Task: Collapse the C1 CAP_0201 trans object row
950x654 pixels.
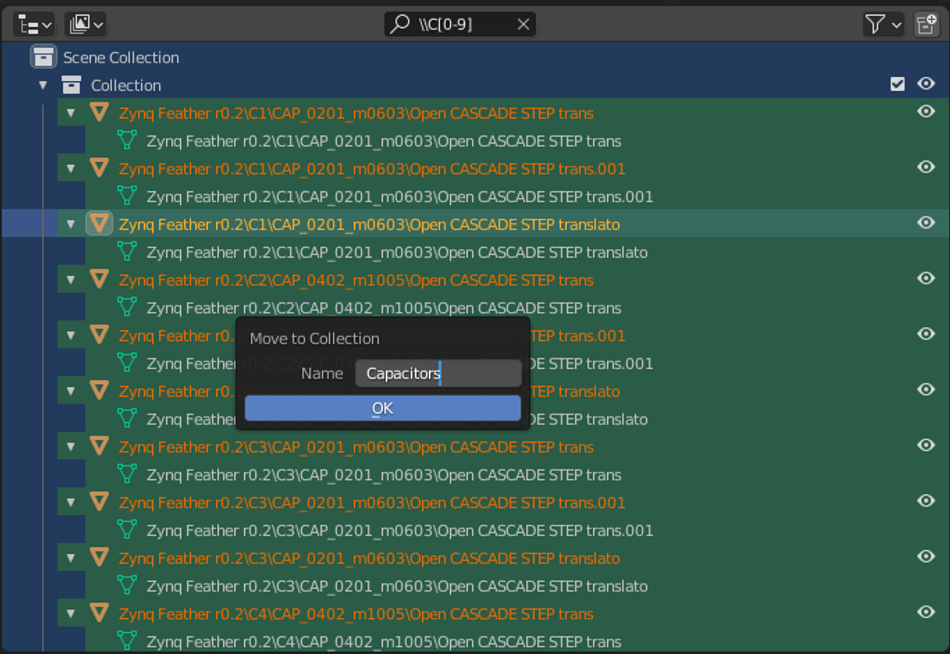Action: [71, 113]
